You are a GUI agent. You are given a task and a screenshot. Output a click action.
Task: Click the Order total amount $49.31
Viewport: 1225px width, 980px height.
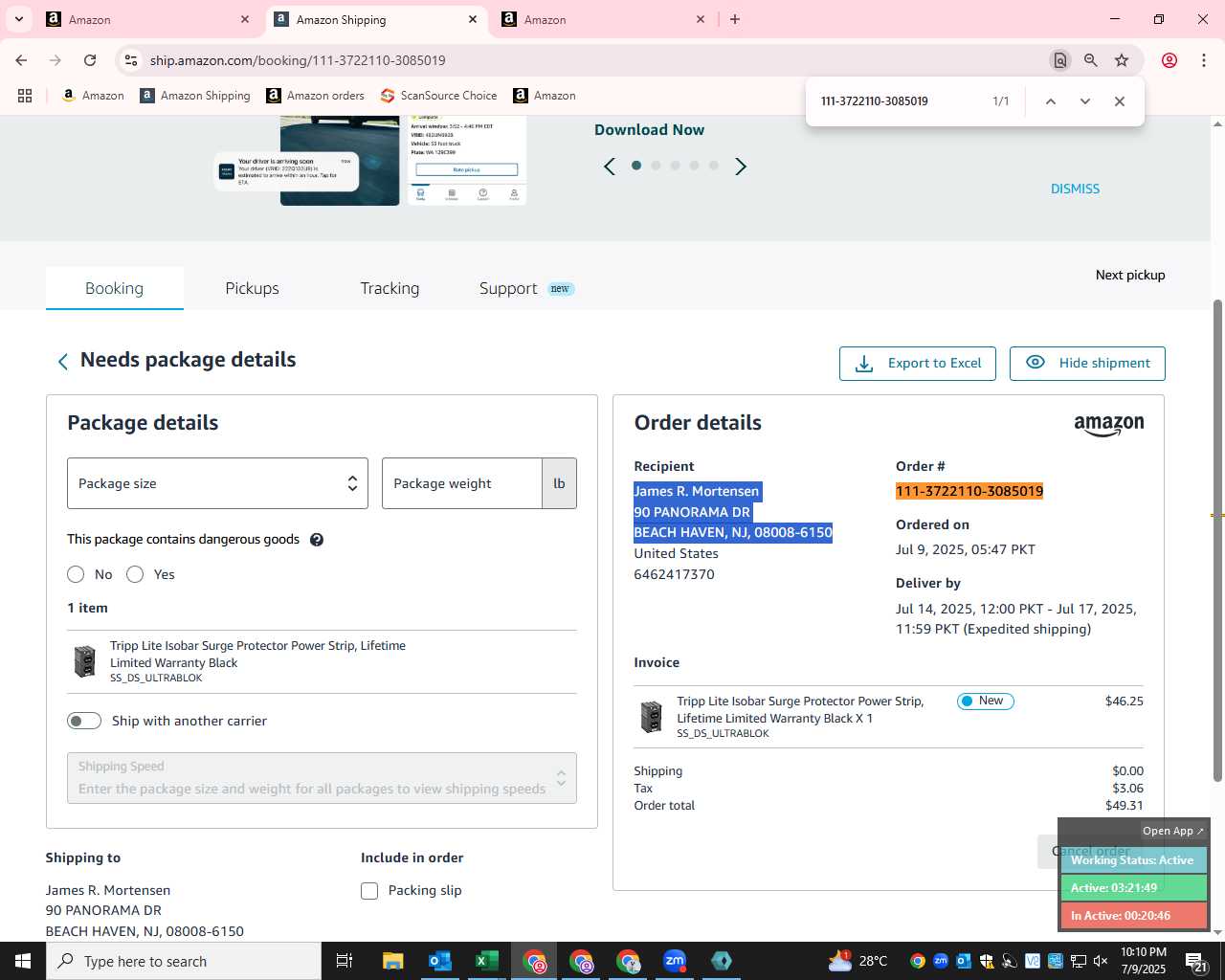coord(1124,806)
